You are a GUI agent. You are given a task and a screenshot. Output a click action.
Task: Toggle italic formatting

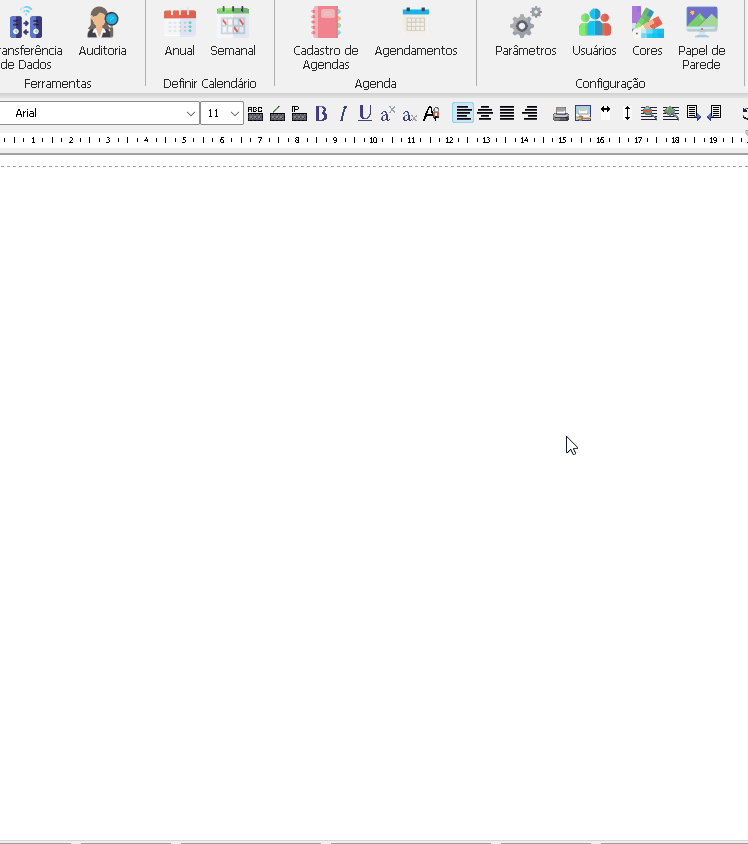343,114
